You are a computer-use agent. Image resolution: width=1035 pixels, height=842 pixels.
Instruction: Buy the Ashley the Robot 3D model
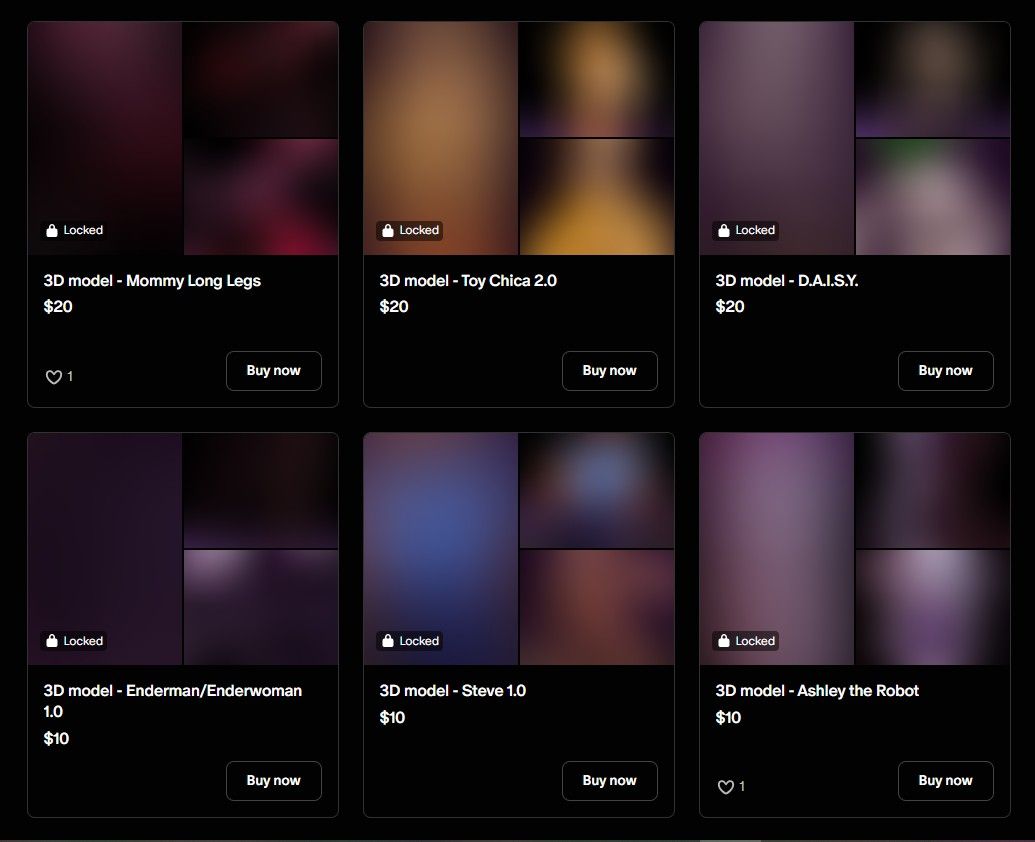945,781
